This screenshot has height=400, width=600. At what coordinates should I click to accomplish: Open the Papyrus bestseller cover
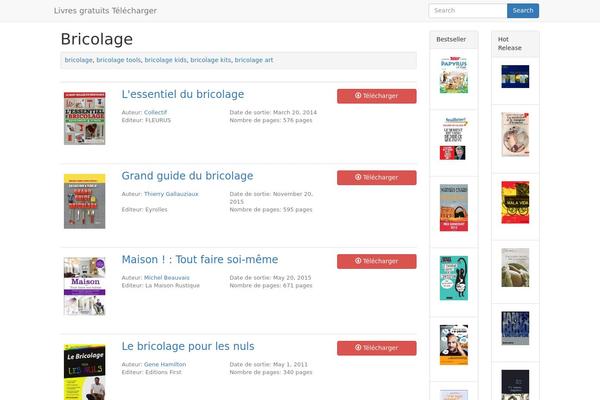pos(454,75)
